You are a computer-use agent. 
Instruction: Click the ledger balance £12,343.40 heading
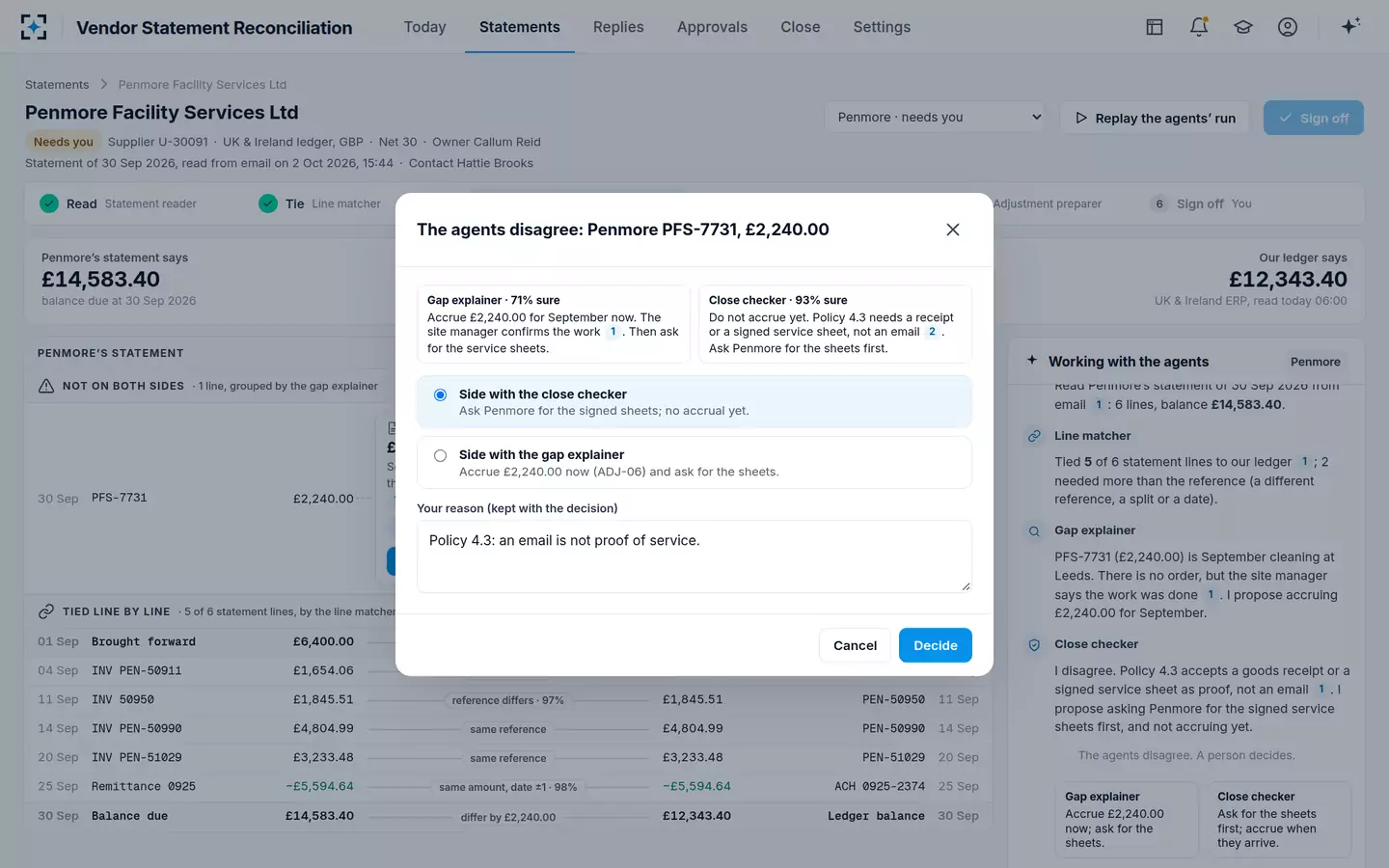click(1288, 280)
